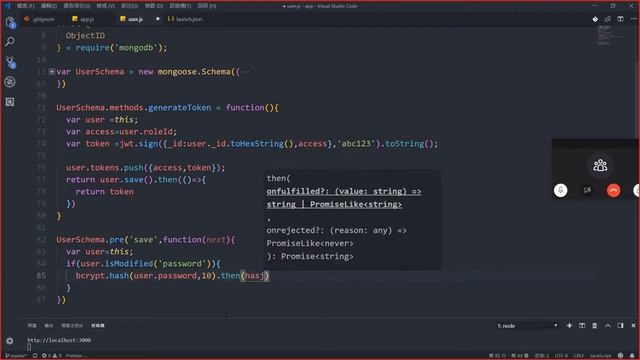Open the Help menu in menu bar

click(207, 6)
